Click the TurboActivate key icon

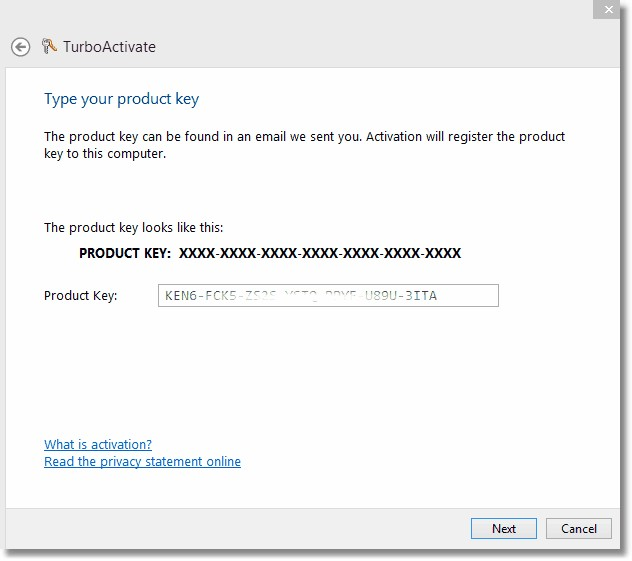click(x=50, y=47)
